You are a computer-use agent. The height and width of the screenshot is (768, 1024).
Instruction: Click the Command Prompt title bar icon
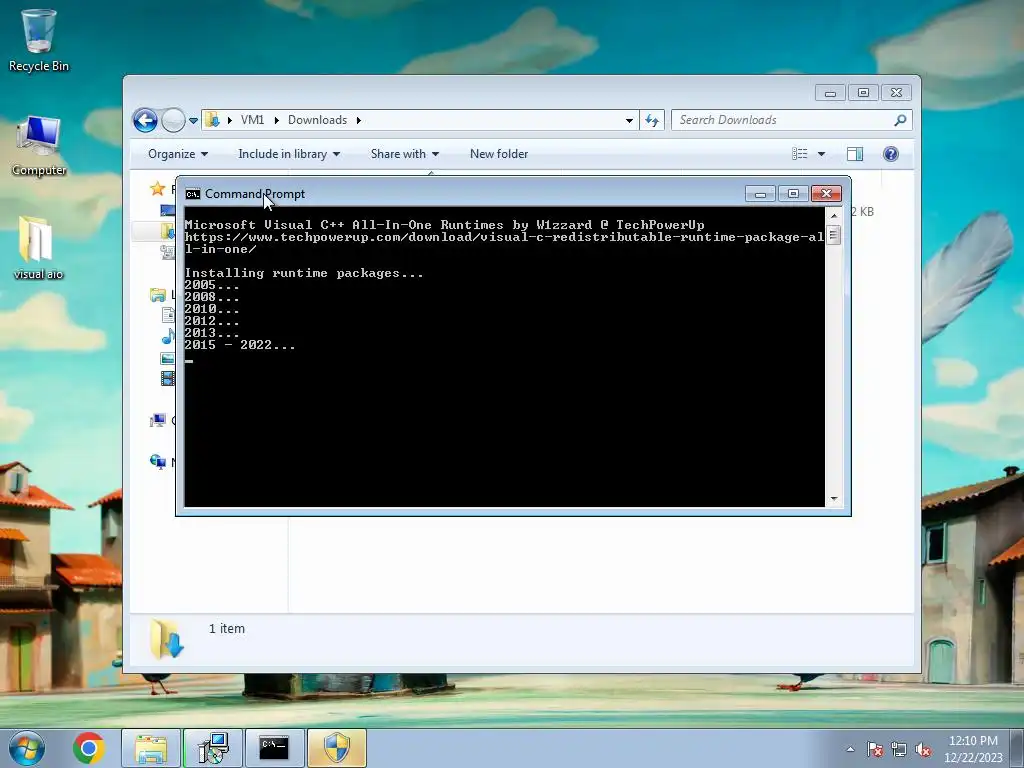193,194
